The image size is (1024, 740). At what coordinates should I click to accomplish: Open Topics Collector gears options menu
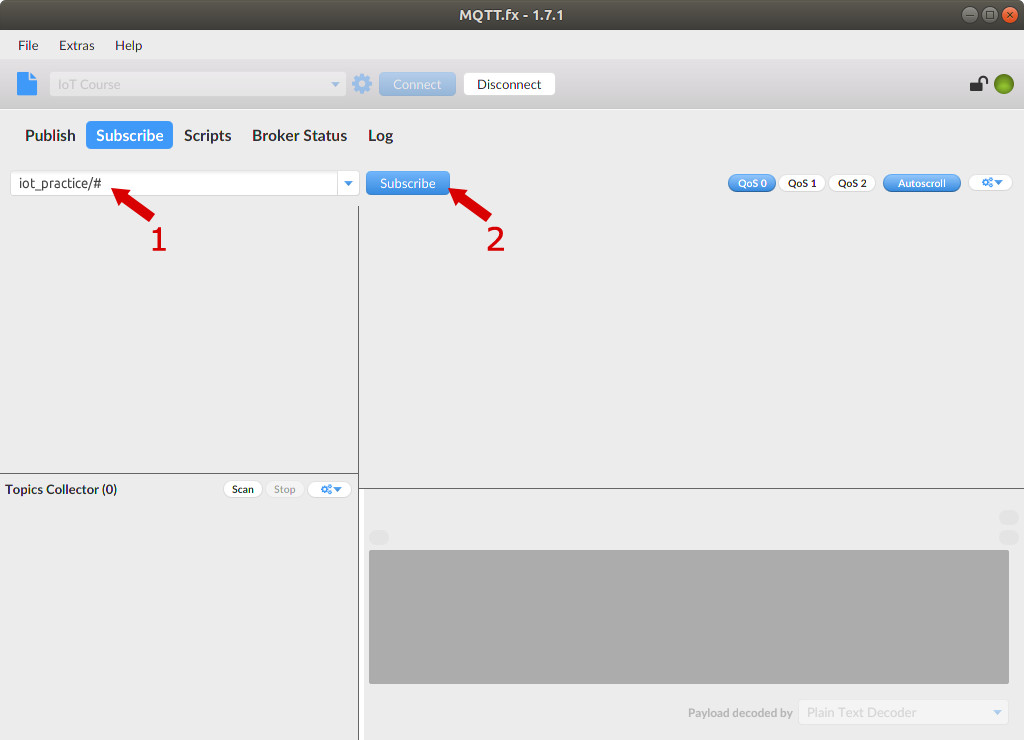pos(330,489)
